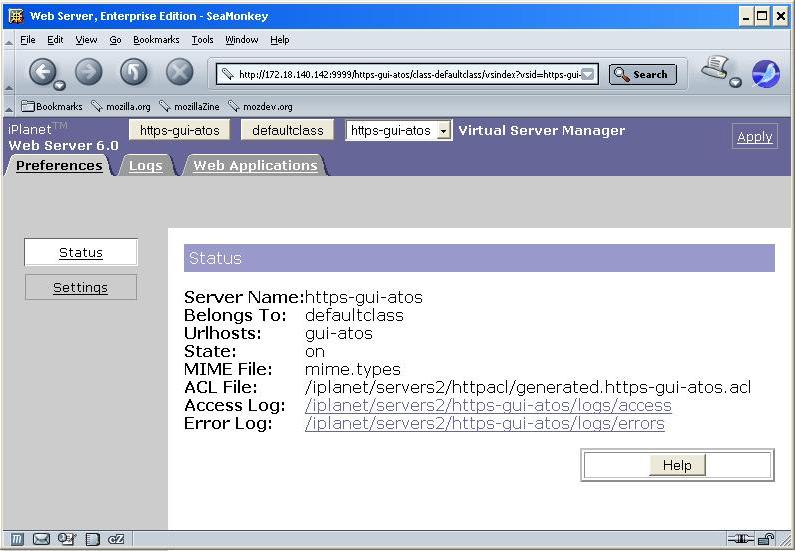
Task: Click the Stop loading icon
Action: point(179,72)
